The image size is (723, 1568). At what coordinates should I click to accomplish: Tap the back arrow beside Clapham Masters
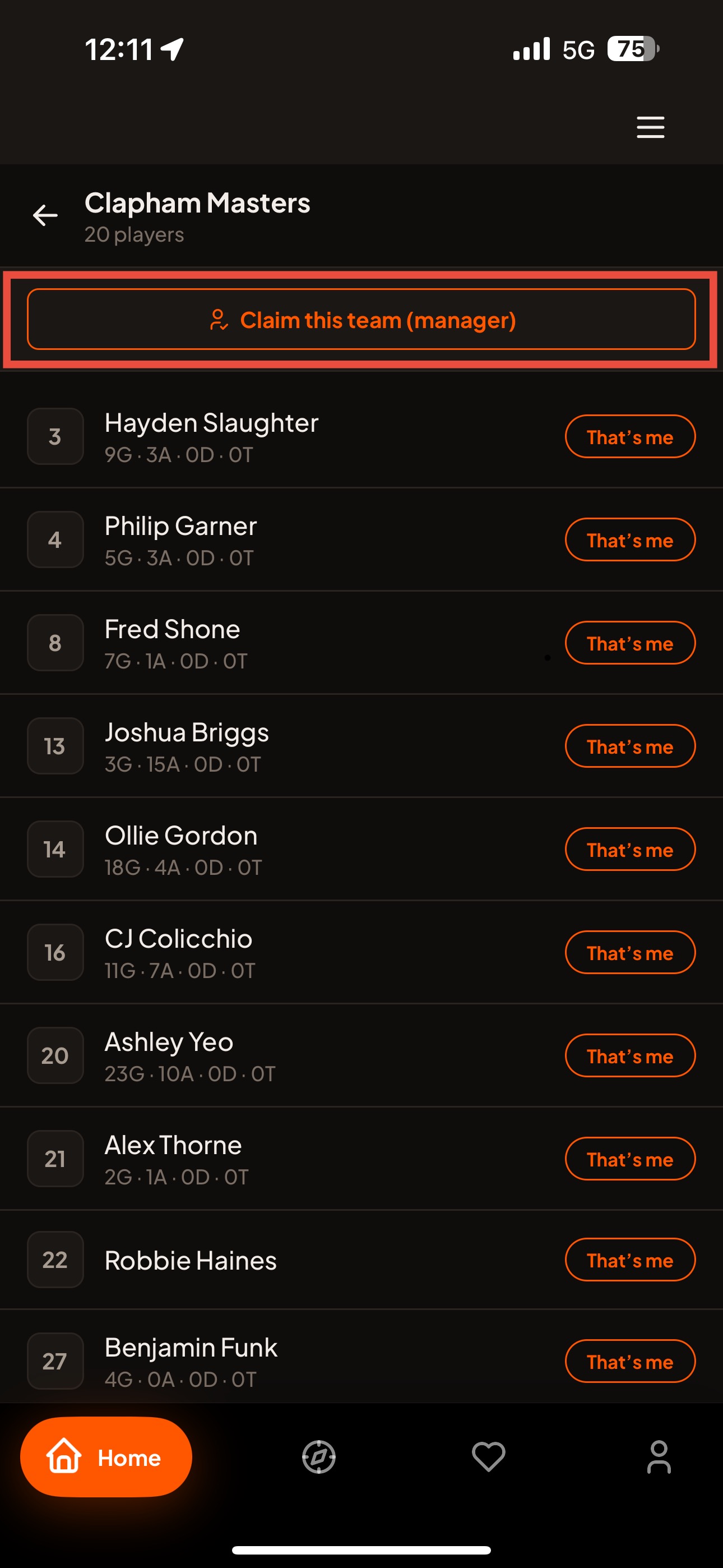[45, 215]
